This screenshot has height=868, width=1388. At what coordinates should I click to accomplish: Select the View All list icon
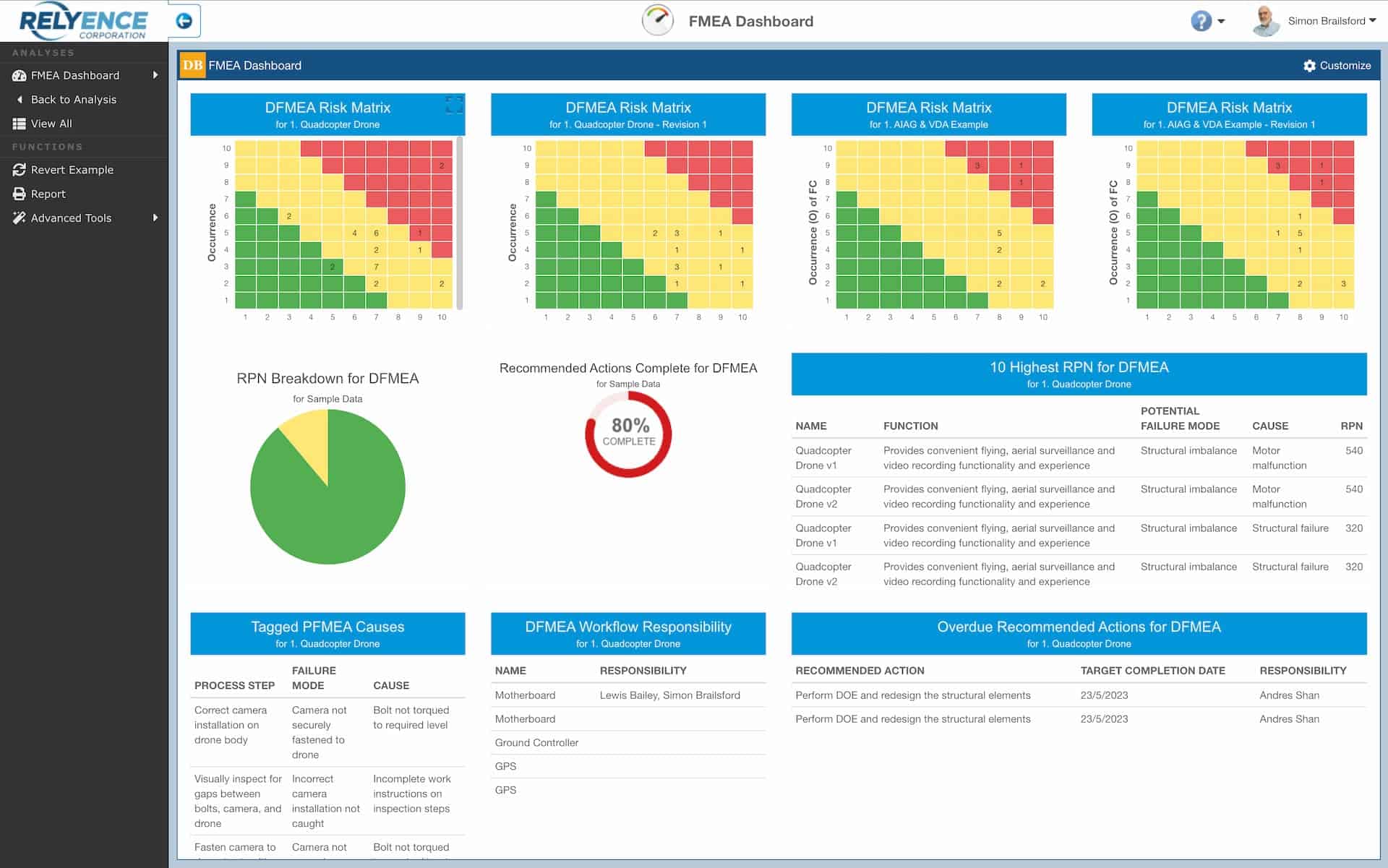click(19, 124)
